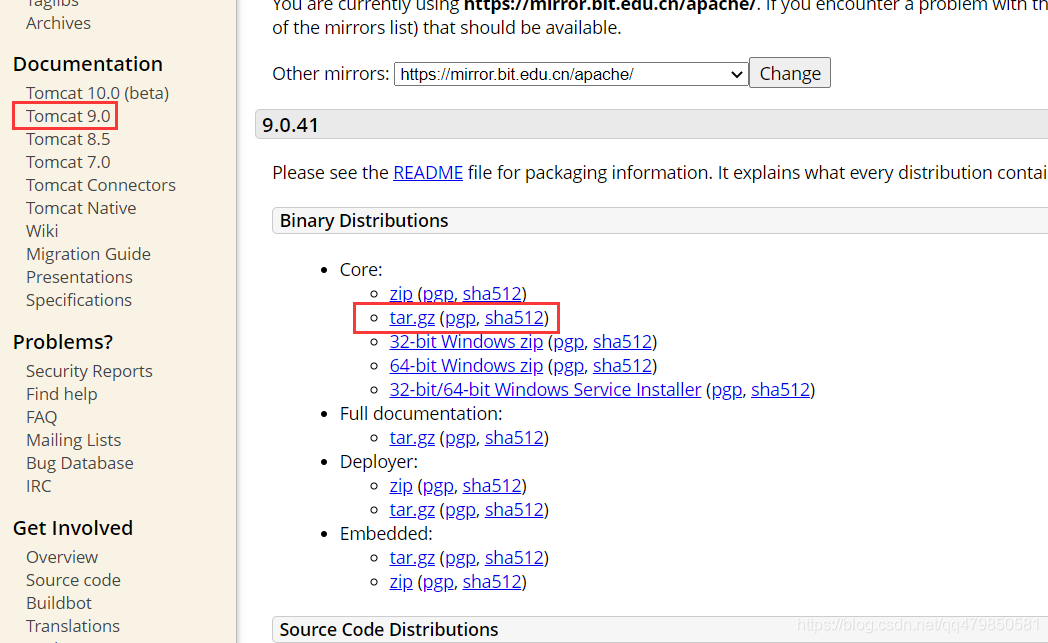Viewport: 1048px width, 643px height.
Task: Select the Source Code Distributions heading text
Action: click(388, 630)
